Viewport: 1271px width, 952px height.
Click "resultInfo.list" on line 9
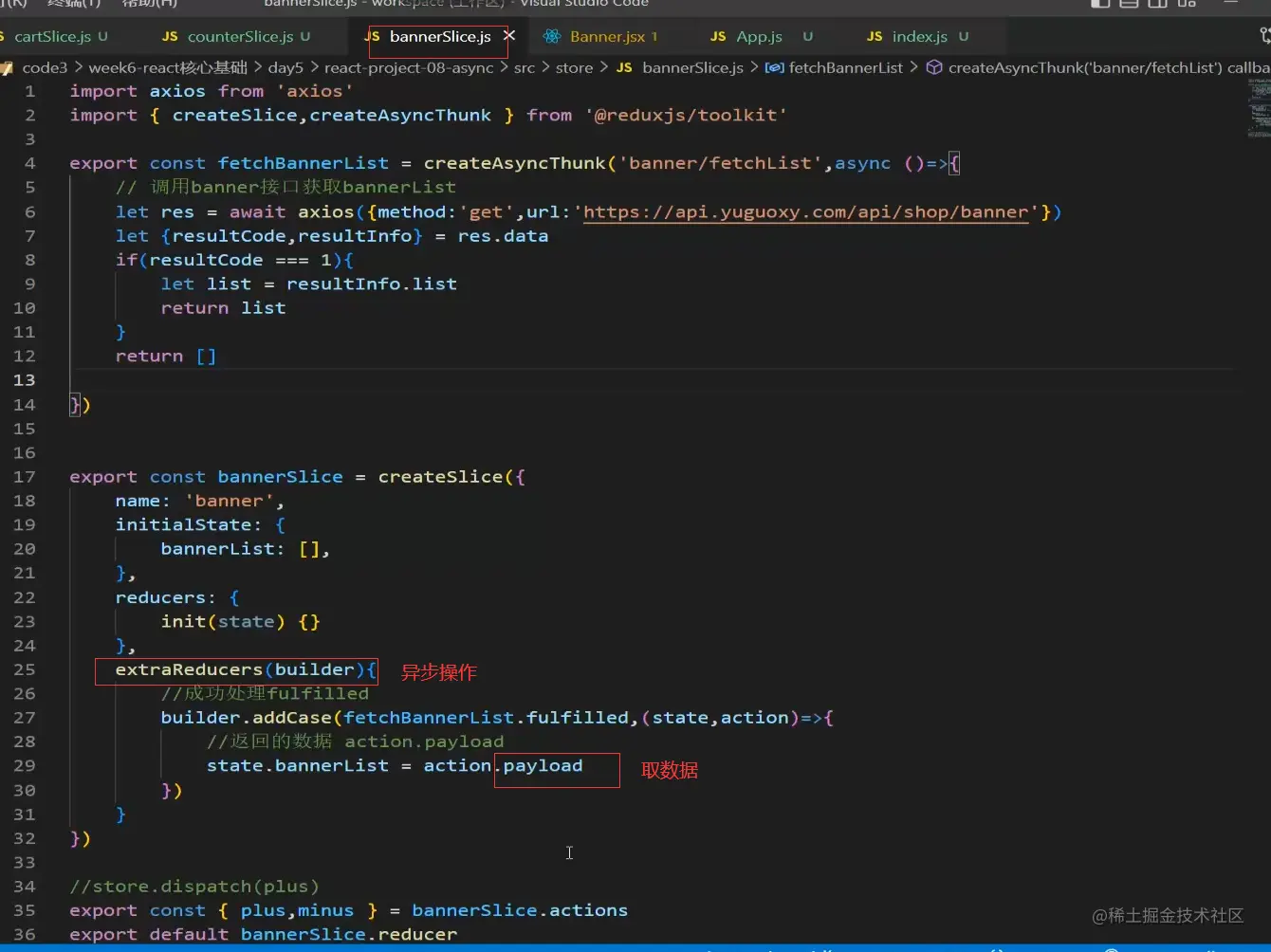click(372, 284)
